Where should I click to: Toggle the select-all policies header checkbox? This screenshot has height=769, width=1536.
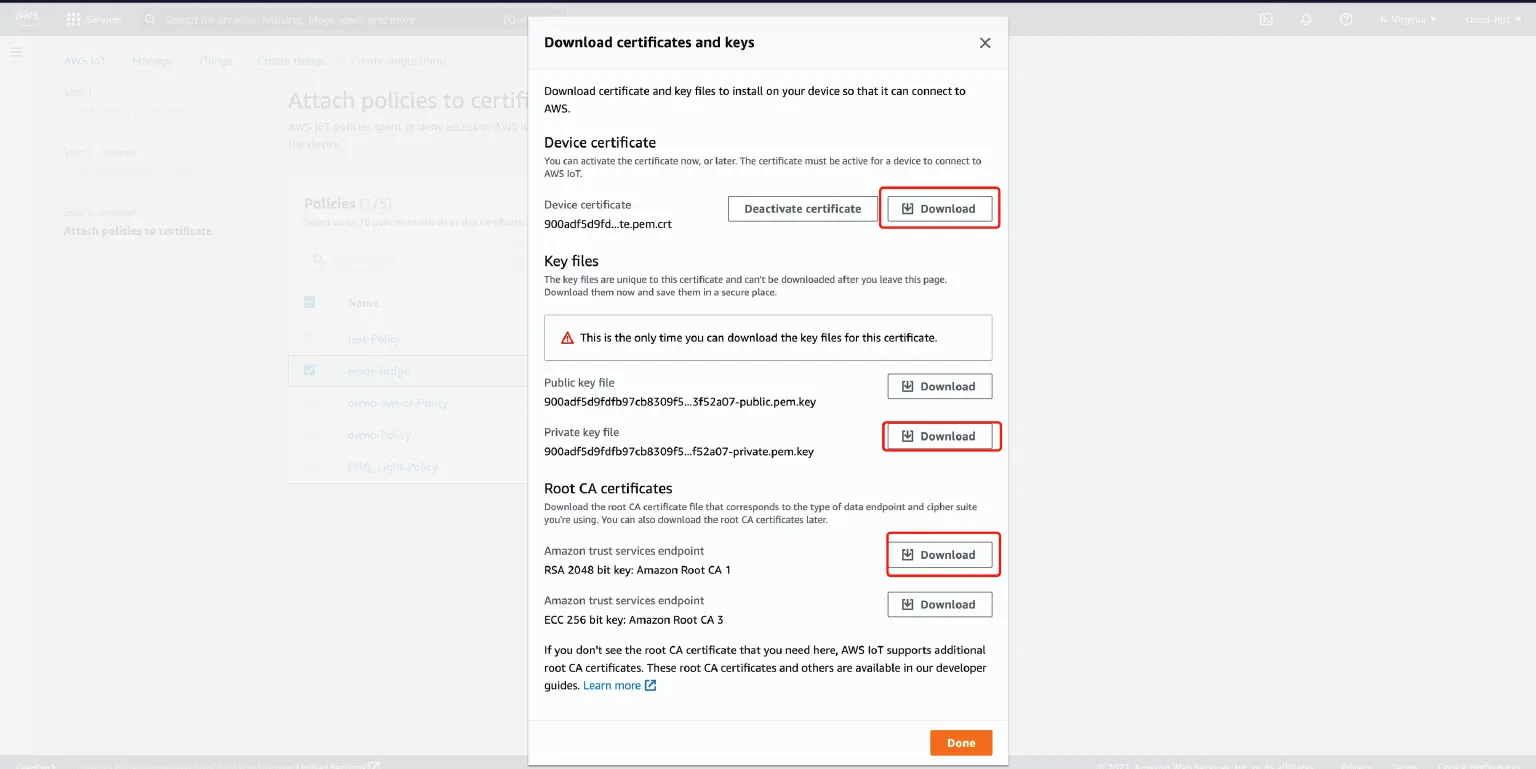310,302
